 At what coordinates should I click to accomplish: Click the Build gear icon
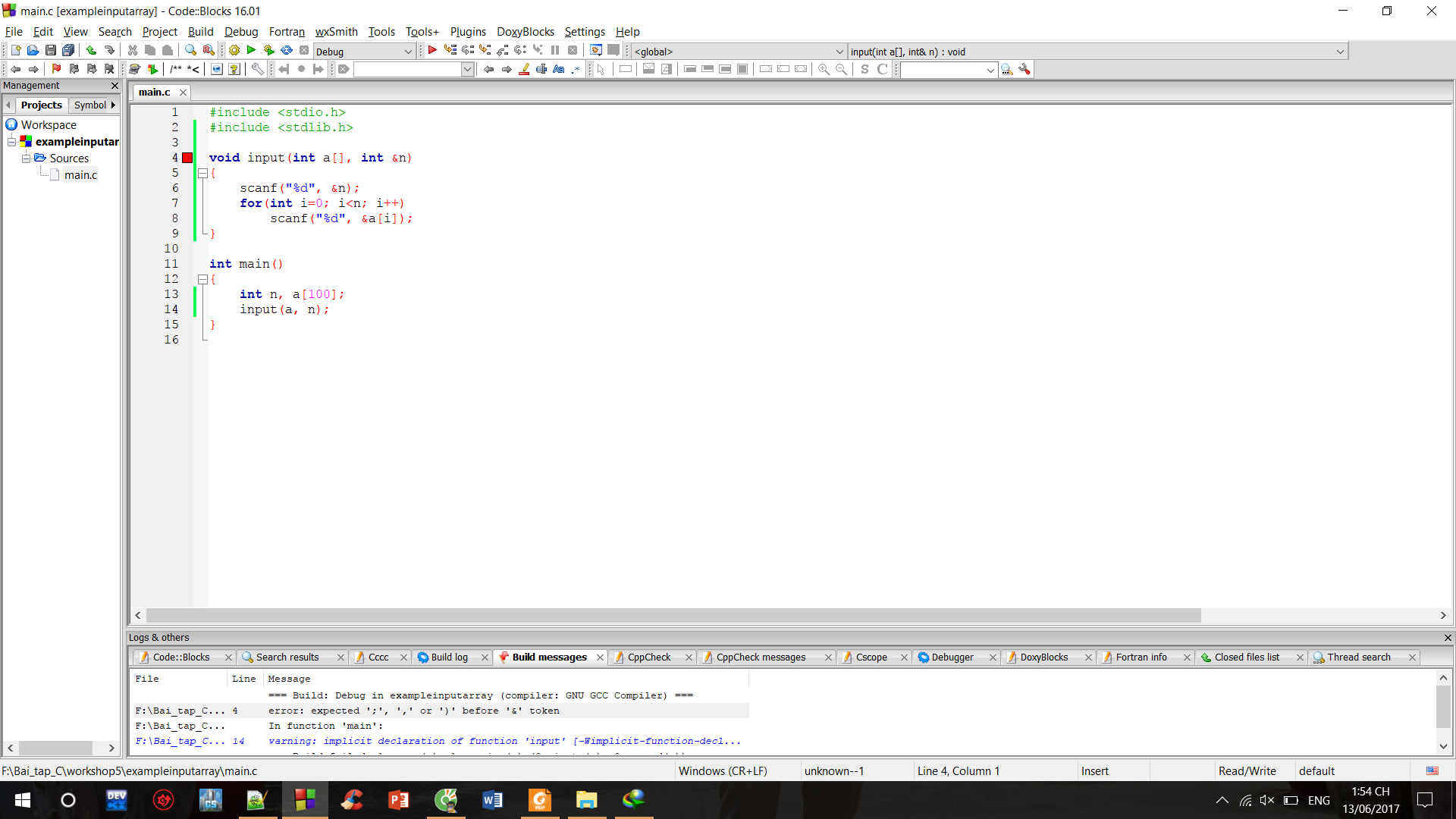pyautogui.click(x=234, y=50)
